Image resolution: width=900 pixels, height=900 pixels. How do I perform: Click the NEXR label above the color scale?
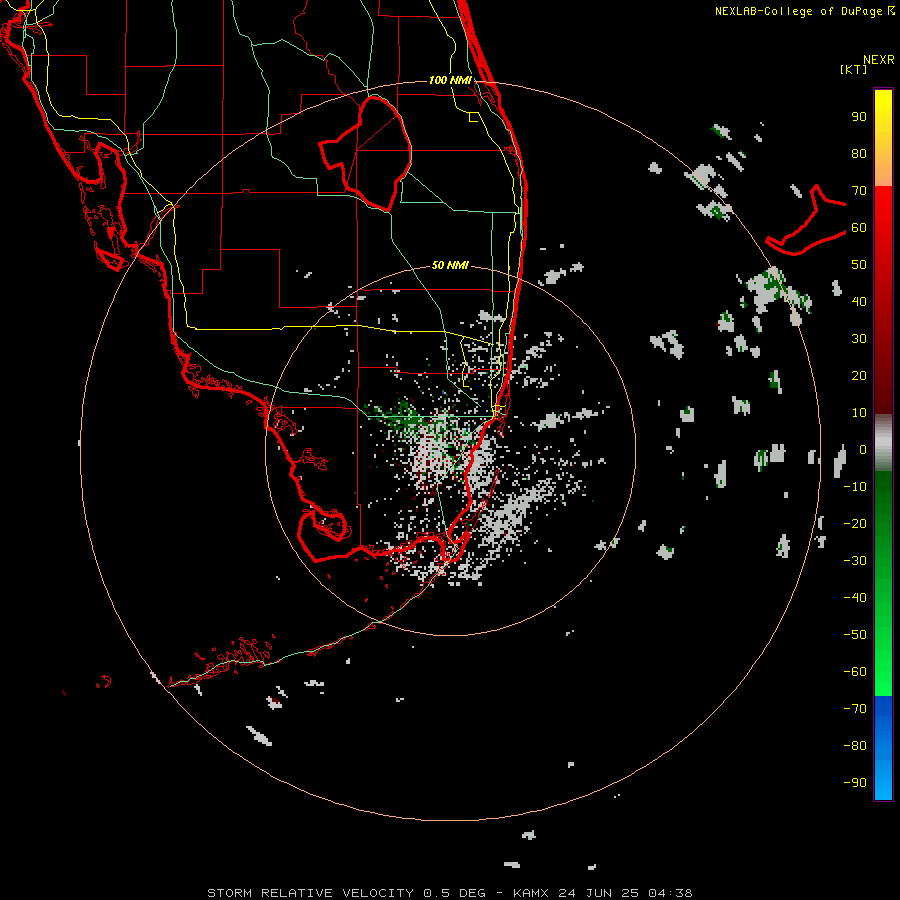[879, 60]
